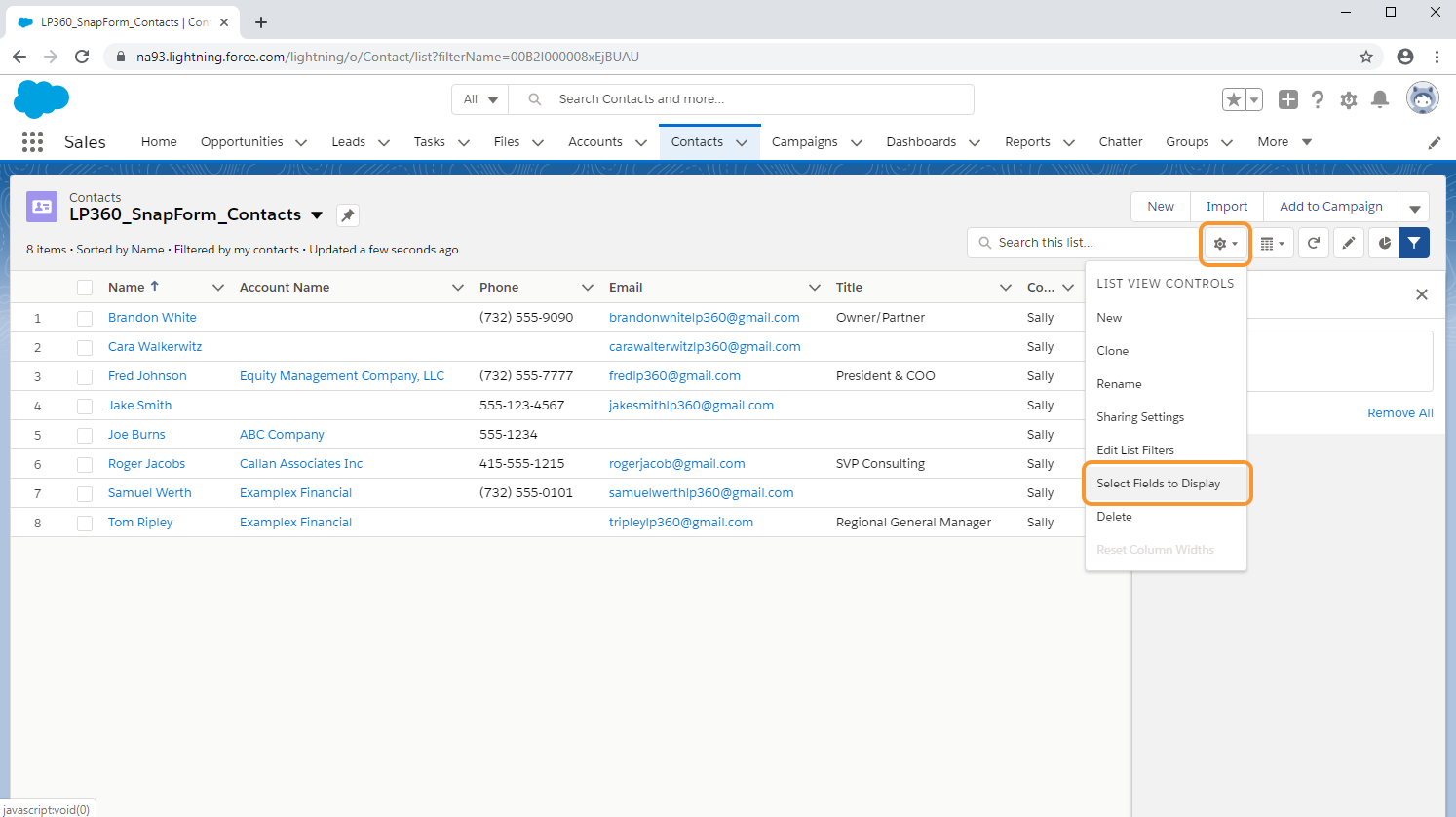Bookmark this page with the star icon

click(1366, 57)
